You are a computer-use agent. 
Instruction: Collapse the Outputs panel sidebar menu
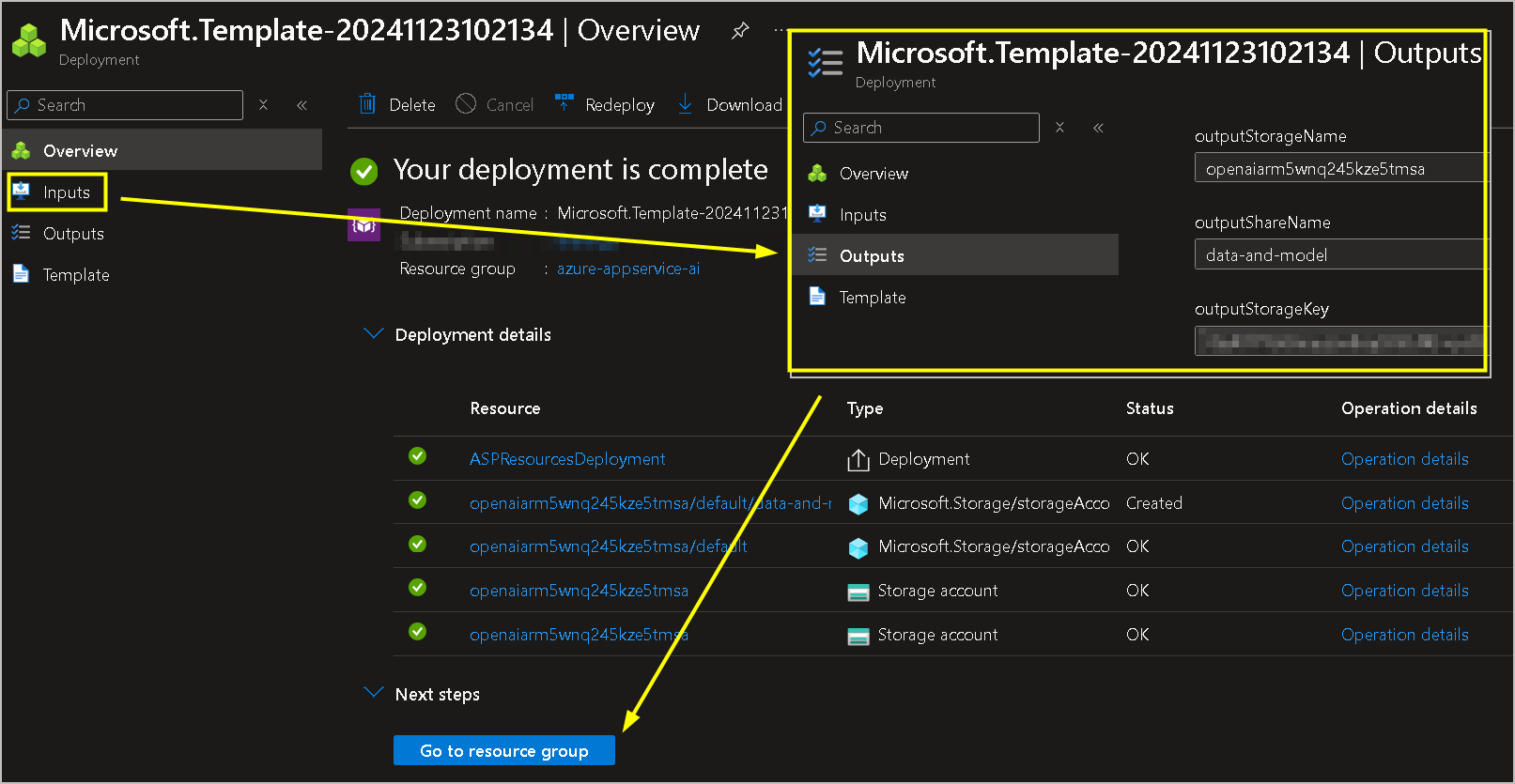click(1098, 128)
